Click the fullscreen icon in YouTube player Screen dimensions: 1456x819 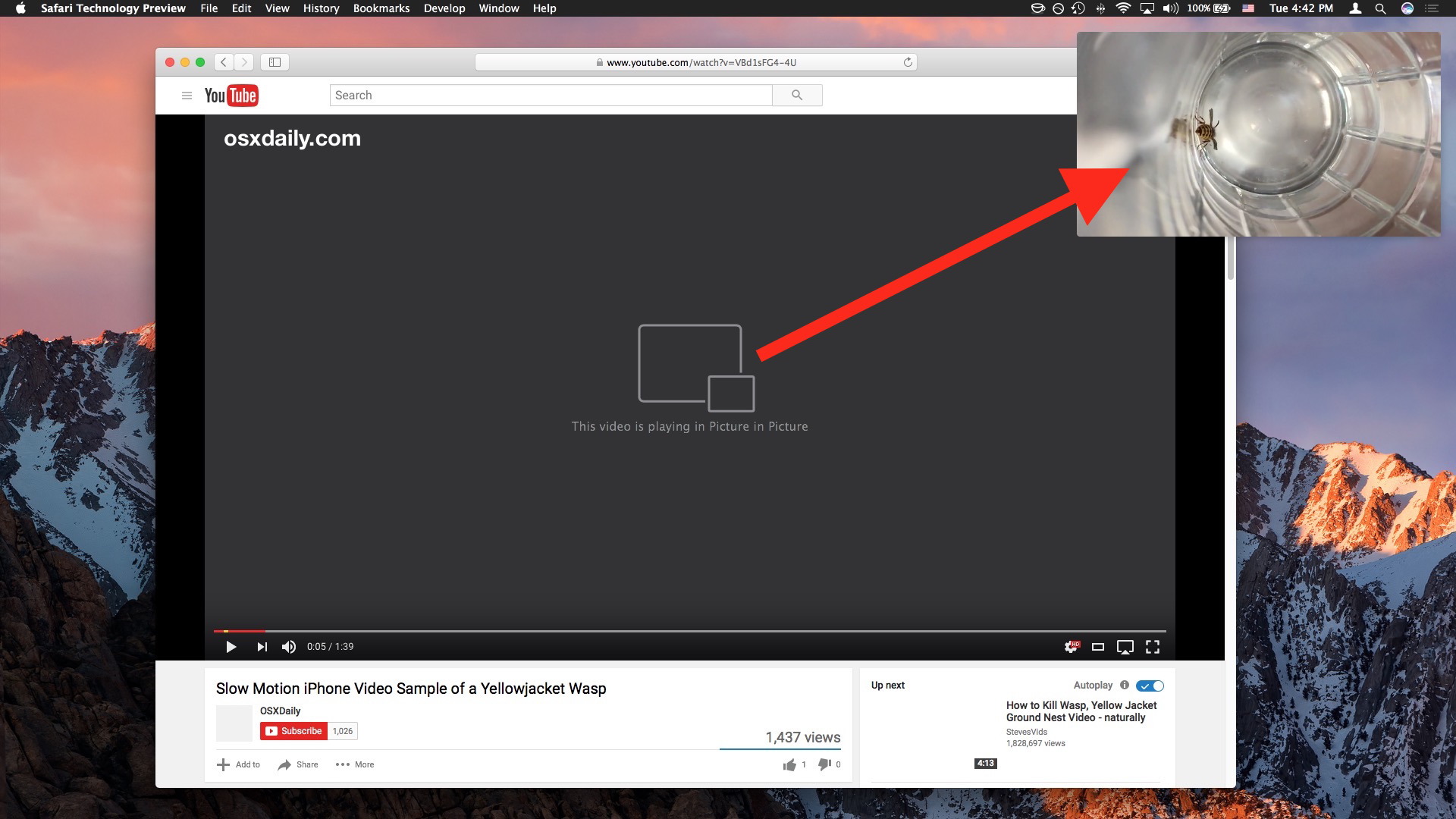(x=1153, y=646)
